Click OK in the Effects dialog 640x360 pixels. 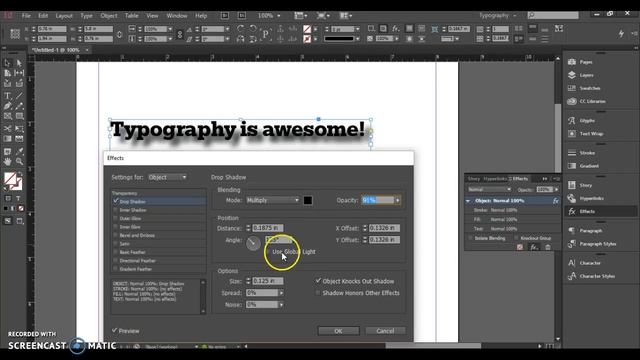[338, 331]
